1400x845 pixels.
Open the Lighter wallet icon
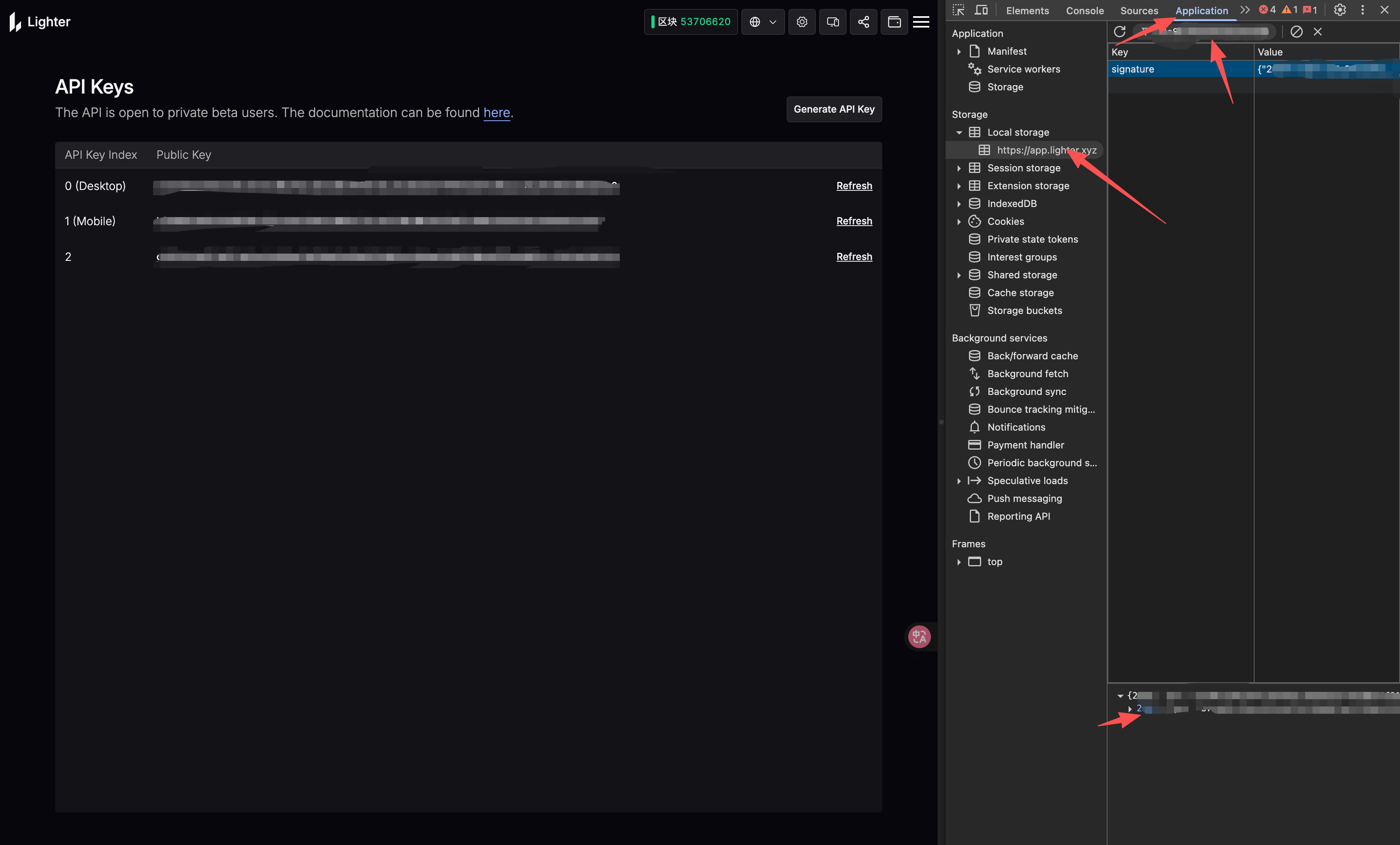click(894, 21)
